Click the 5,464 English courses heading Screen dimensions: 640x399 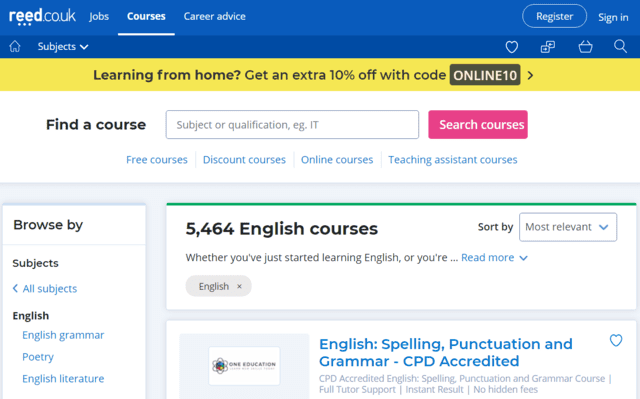282,228
